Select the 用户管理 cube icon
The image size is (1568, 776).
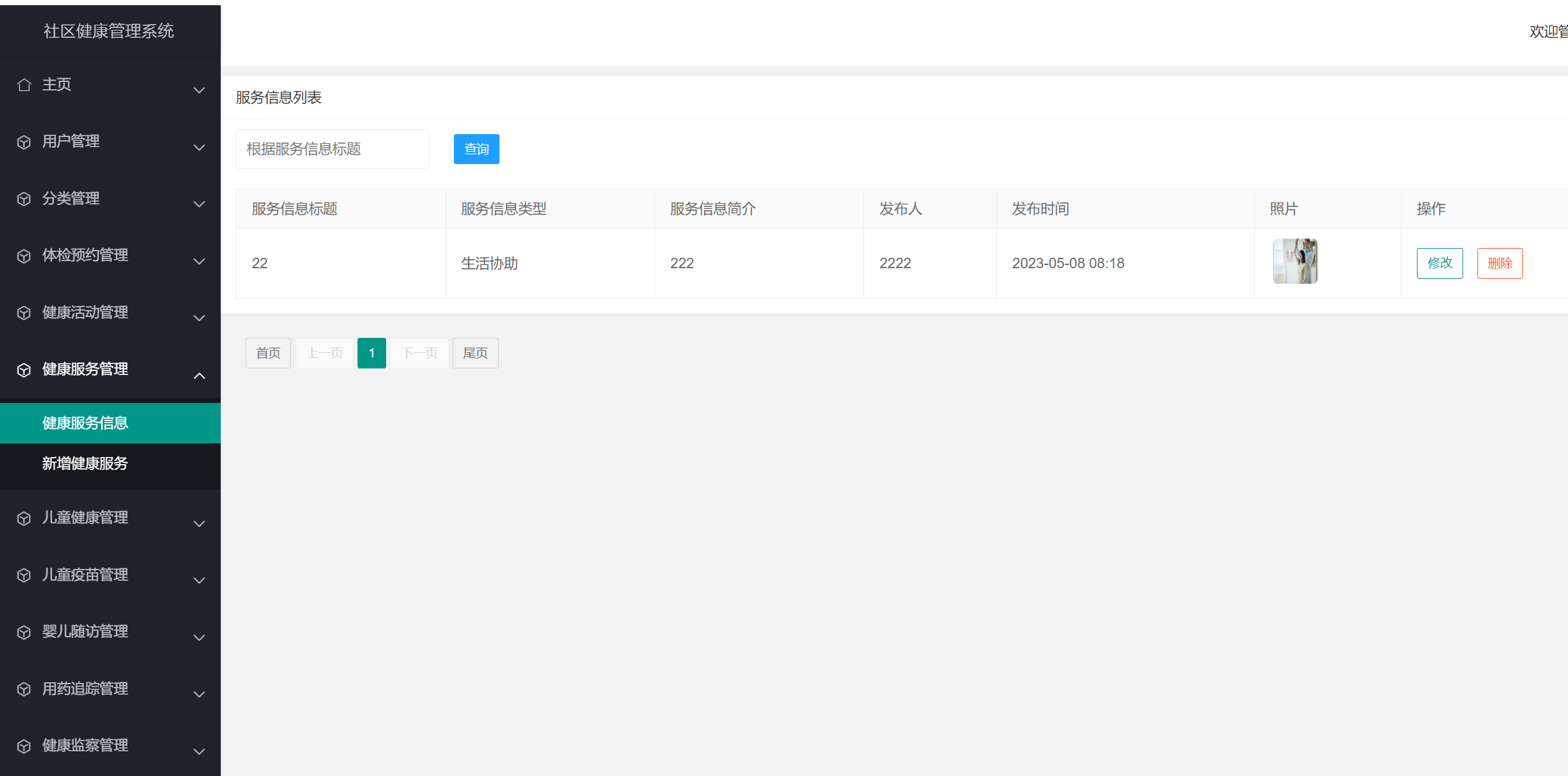pyautogui.click(x=24, y=142)
